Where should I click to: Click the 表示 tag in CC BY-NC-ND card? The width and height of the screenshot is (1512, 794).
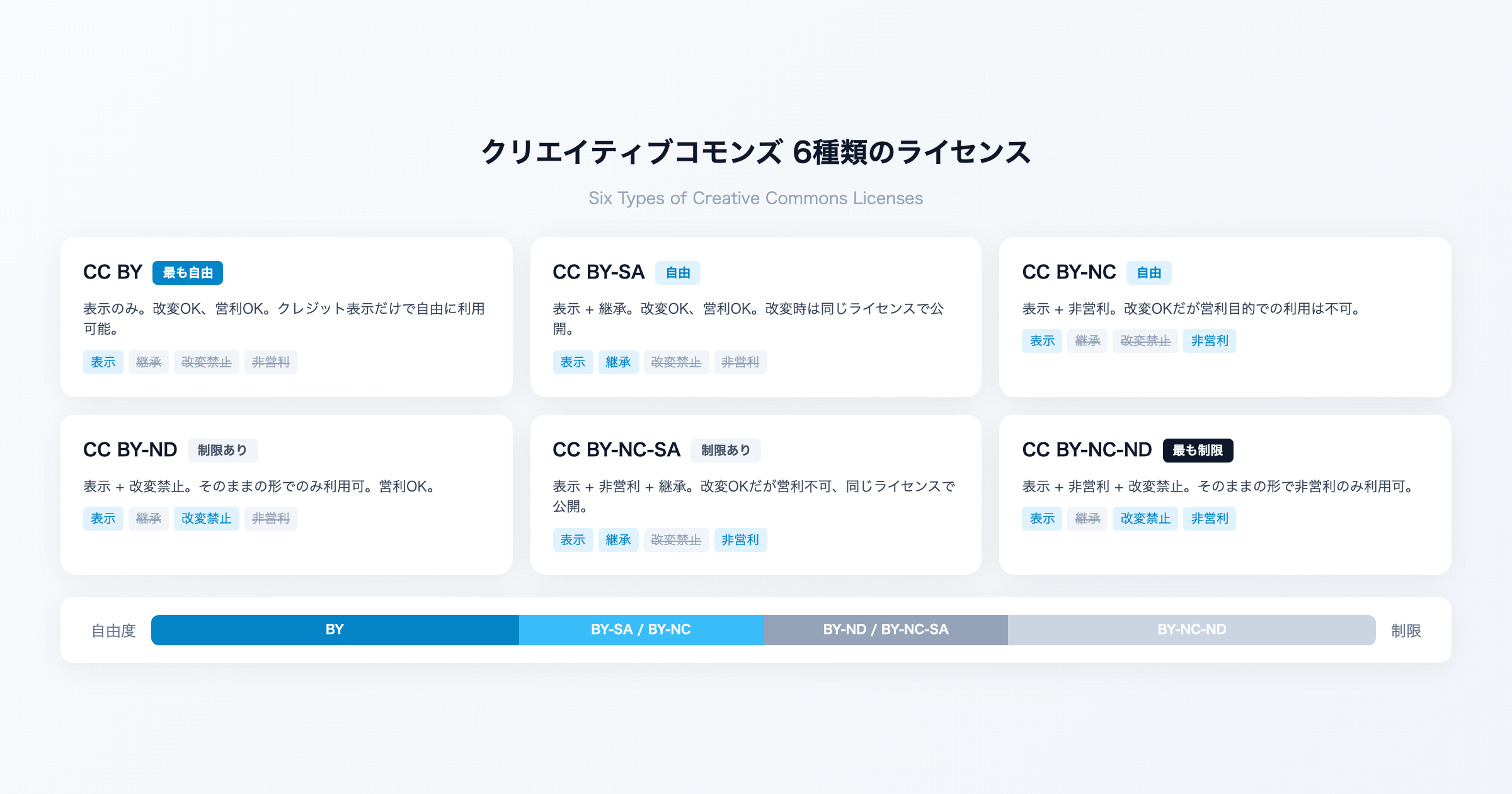(1042, 519)
